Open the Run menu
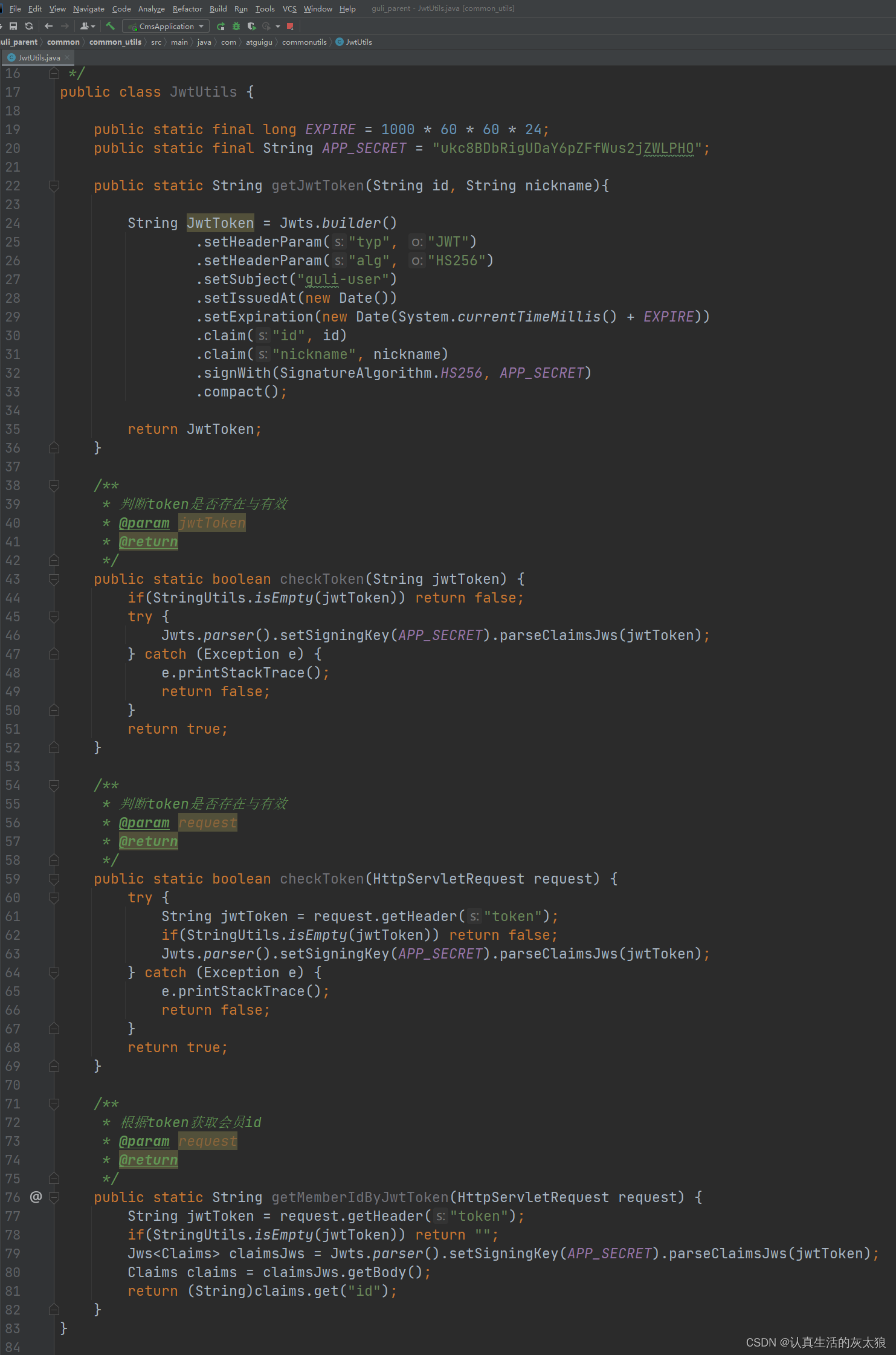This screenshot has height=1355, width=896. (241, 8)
